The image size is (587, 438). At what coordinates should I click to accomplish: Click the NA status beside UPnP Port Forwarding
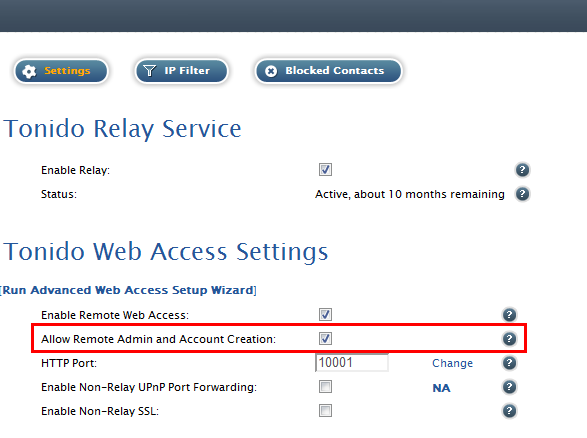(x=441, y=388)
